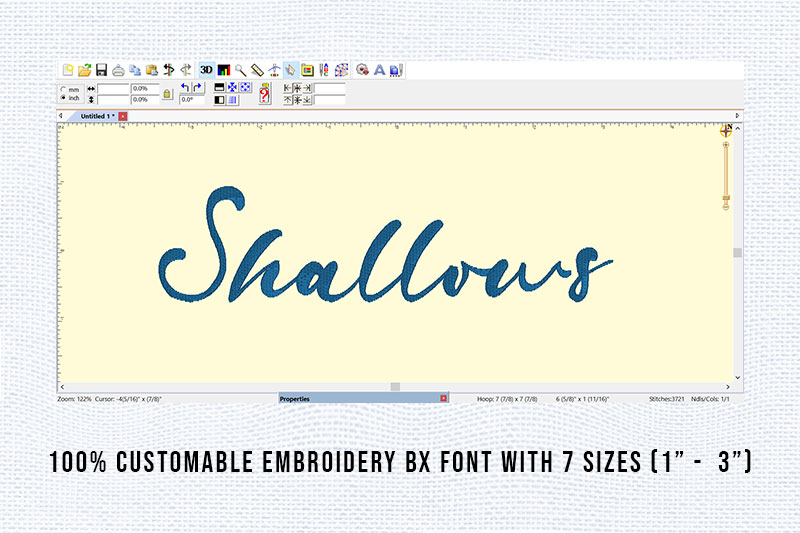Click the compass icon at canvas corner
Image resolution: width=800 pixels, height=533 pixels.
click(x=726, y=131)
